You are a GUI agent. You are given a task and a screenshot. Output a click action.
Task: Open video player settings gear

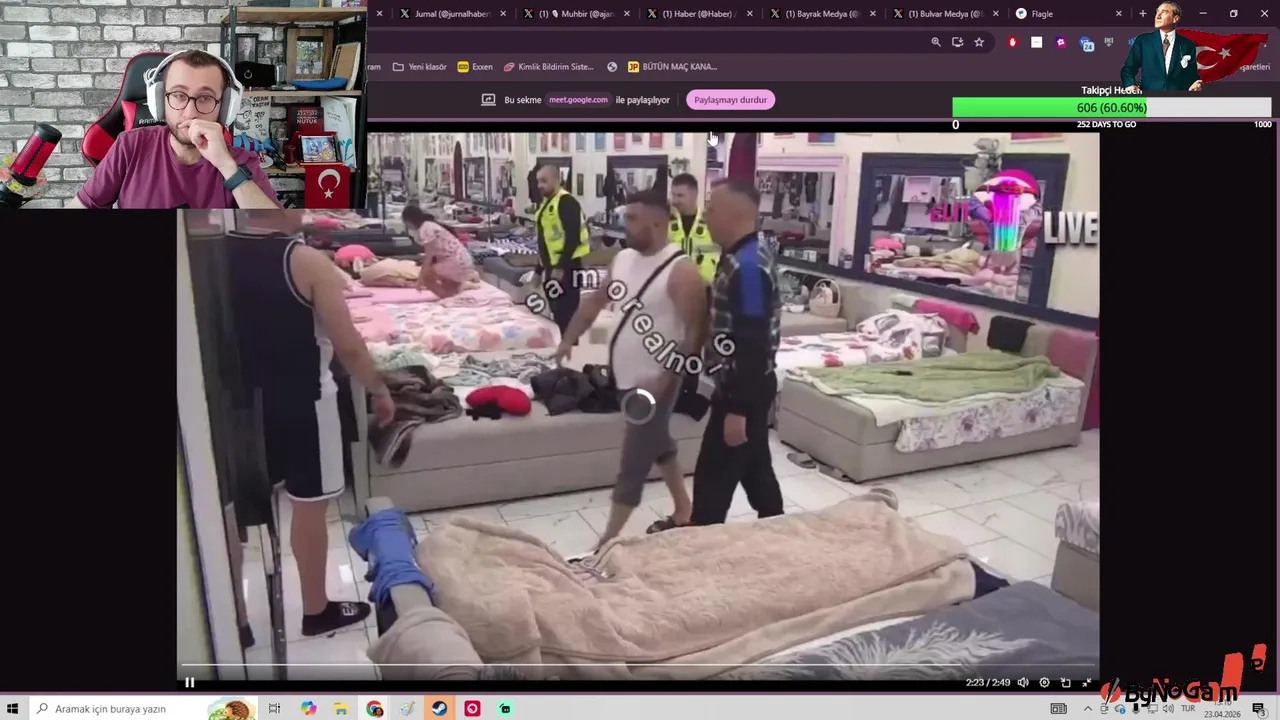[x=1045, y=683]
